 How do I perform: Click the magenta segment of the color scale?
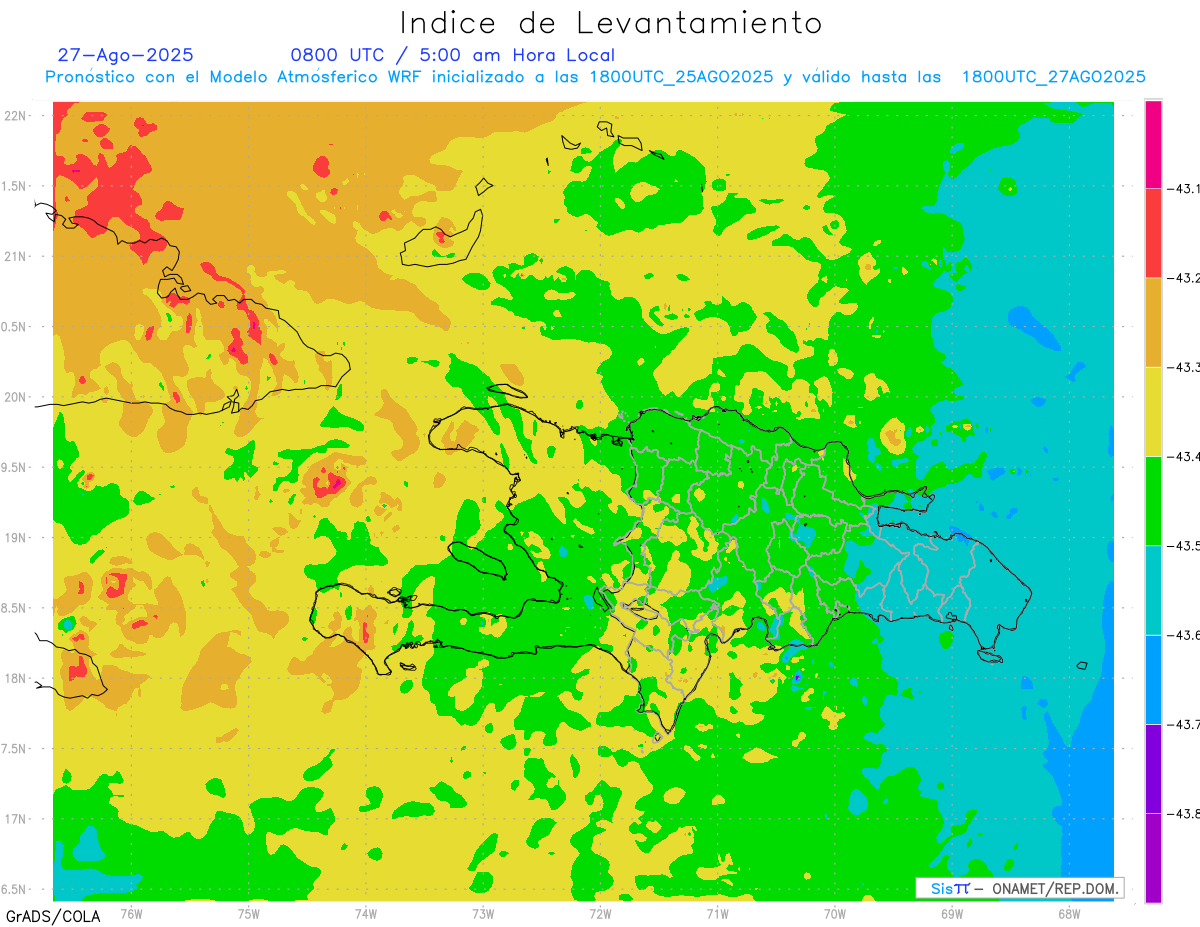pos(1153,144)
